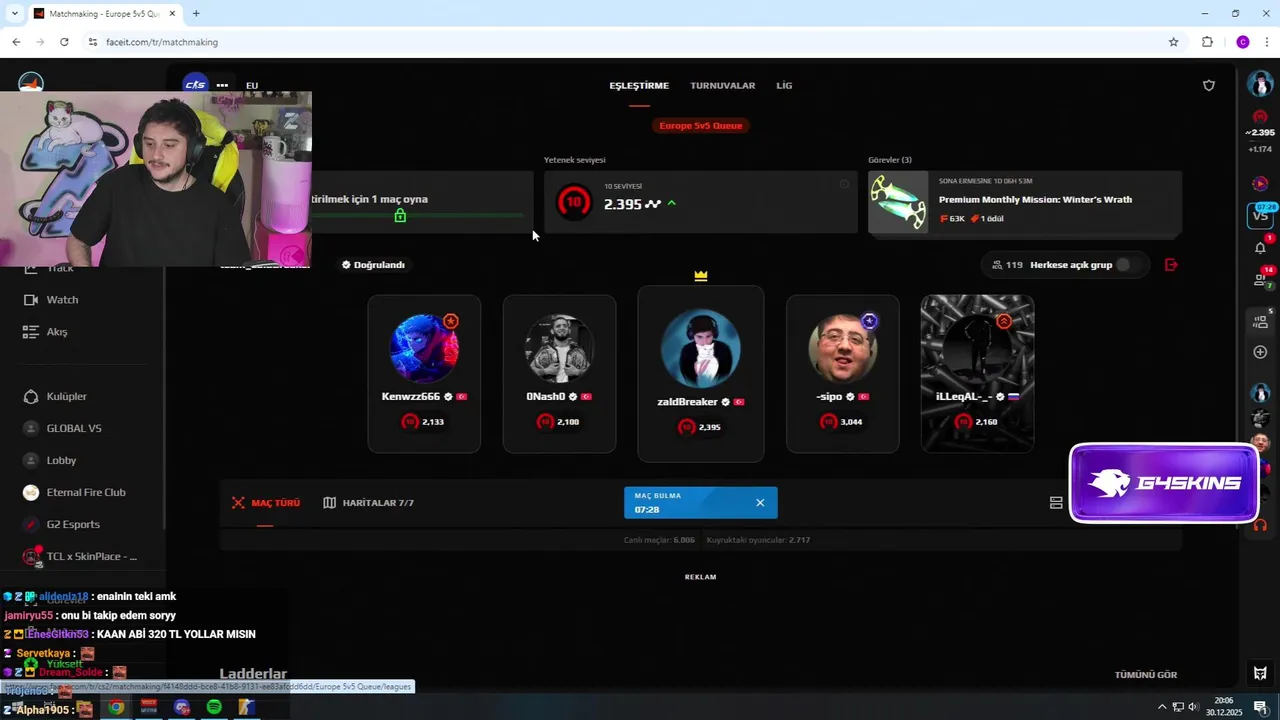Click the shield anti-cheat icon

(1208, 86)
